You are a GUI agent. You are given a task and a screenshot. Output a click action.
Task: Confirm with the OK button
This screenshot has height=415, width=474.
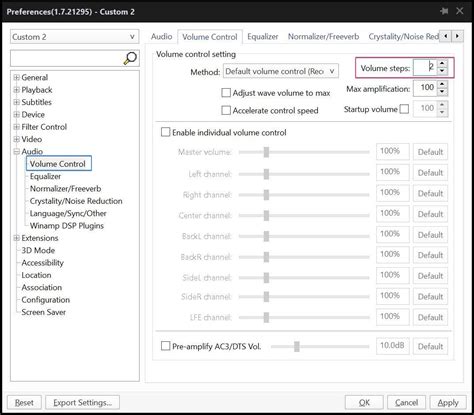(364, 403)
